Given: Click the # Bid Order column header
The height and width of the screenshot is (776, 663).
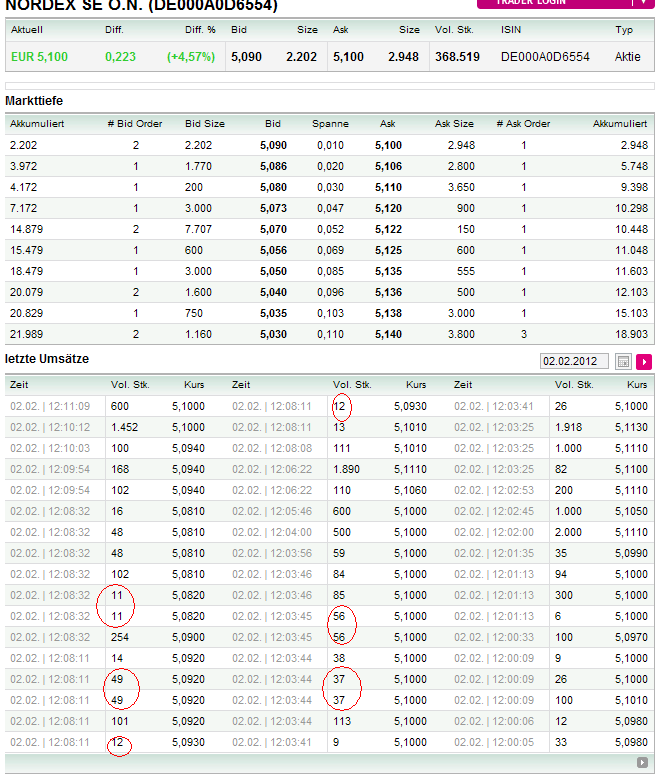Looking at the screenshot, I should coord(135,124).
